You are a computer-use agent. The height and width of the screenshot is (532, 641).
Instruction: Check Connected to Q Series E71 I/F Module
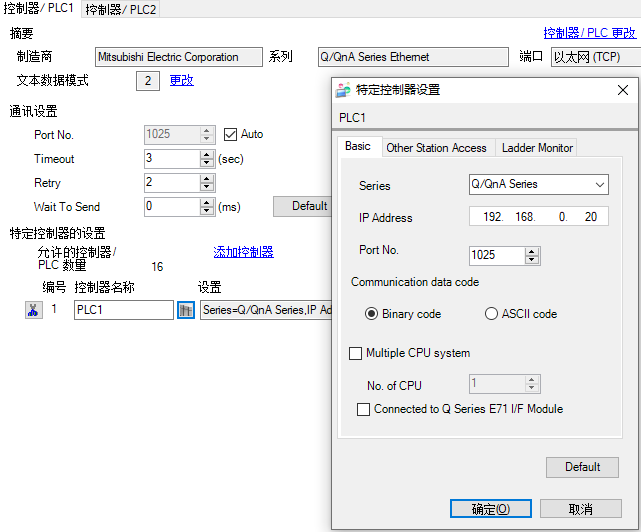pyautogui.click(x=364, y=409)
